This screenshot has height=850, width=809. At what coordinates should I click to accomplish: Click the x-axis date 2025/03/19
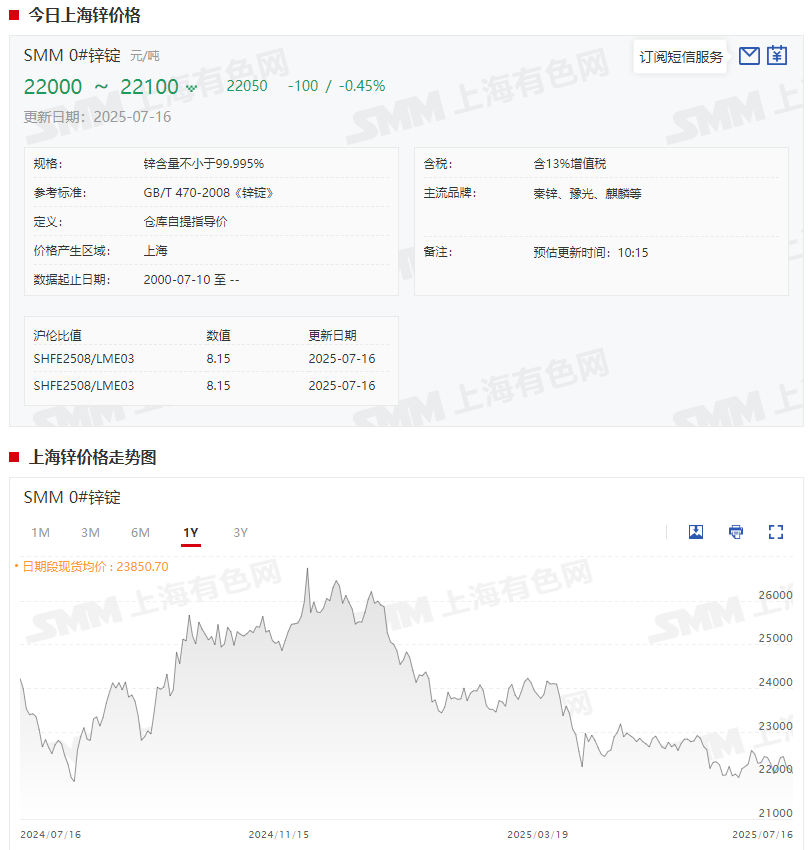[x=537, y=835]
